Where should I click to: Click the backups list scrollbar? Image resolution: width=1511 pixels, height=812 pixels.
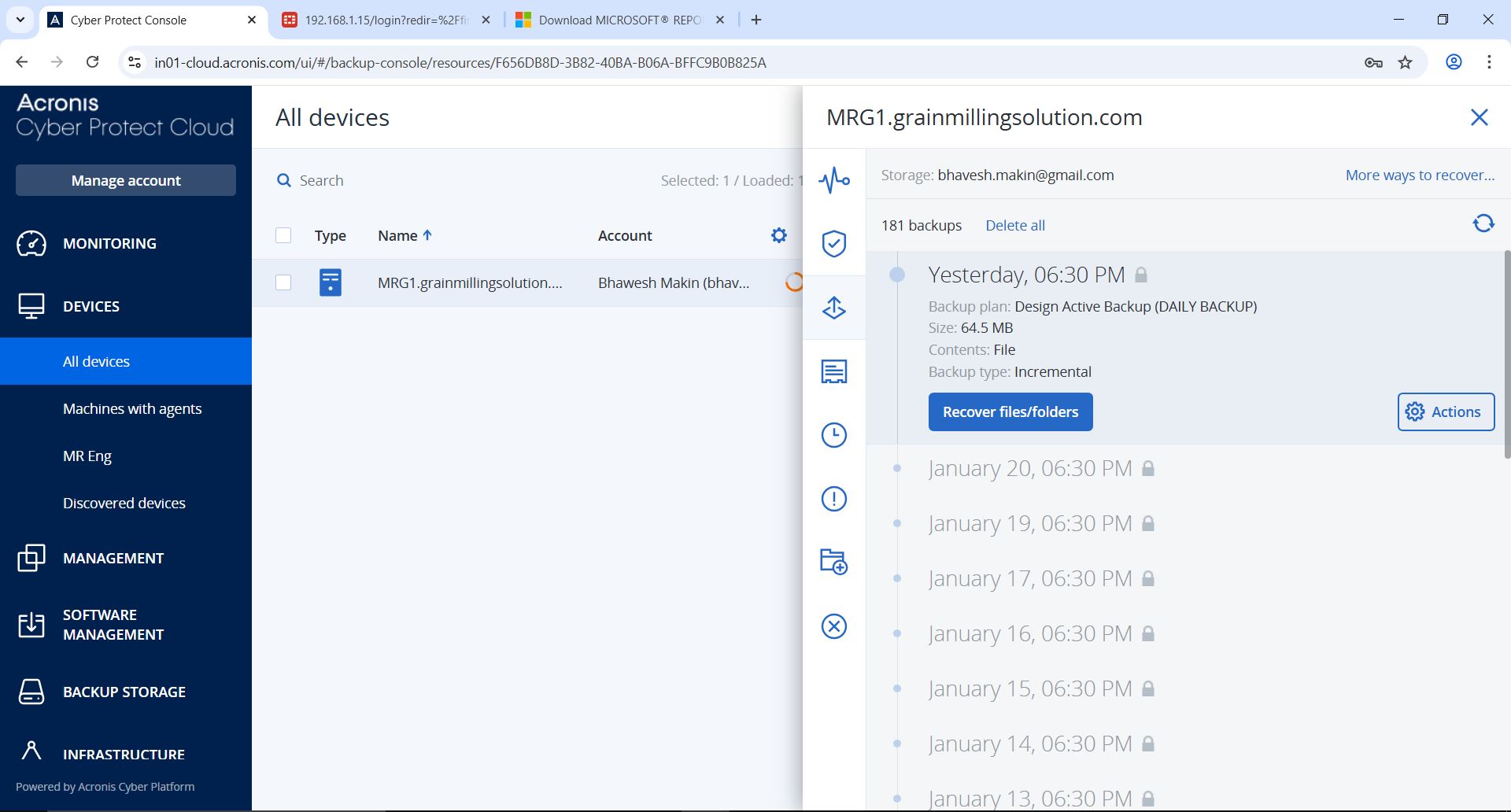[x=1507, y=354]
